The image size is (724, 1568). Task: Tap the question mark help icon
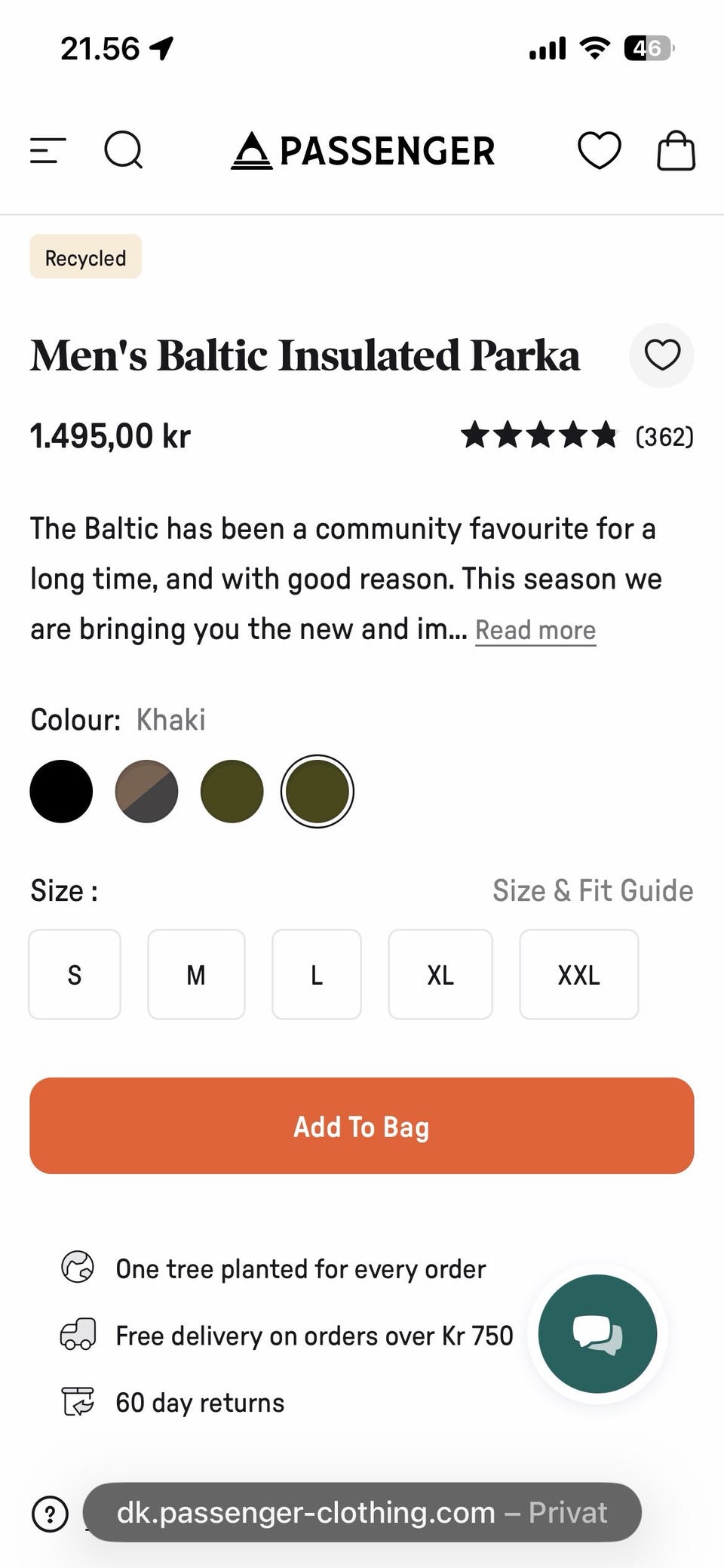50,1514
